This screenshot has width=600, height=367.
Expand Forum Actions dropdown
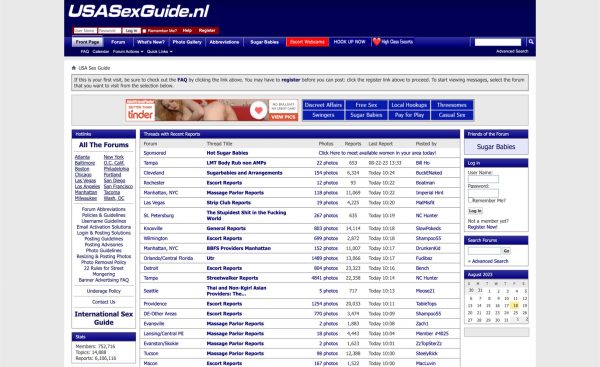(x=128, y=51)
